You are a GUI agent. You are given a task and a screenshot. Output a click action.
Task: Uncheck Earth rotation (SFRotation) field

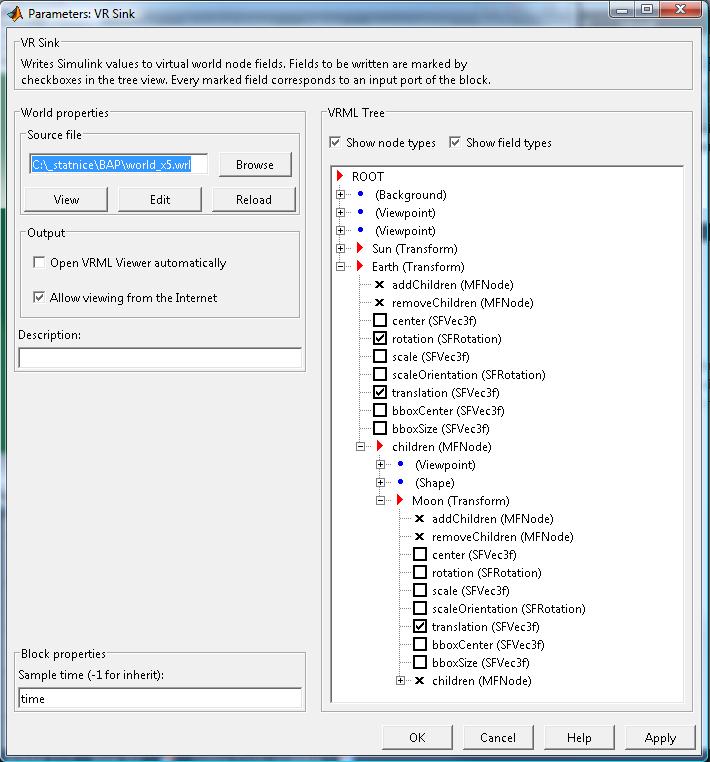pyautogui.click(x=380, y=338)
